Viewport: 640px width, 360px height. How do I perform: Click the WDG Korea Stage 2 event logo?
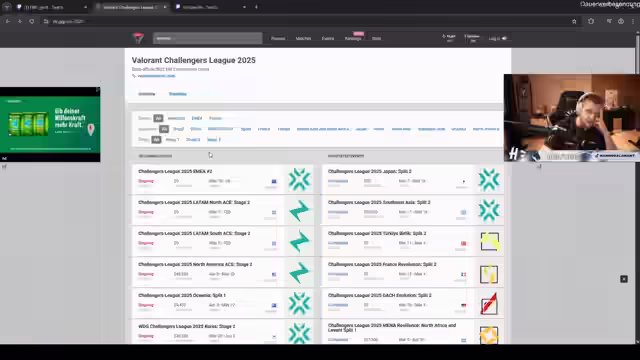coord(299,333)
